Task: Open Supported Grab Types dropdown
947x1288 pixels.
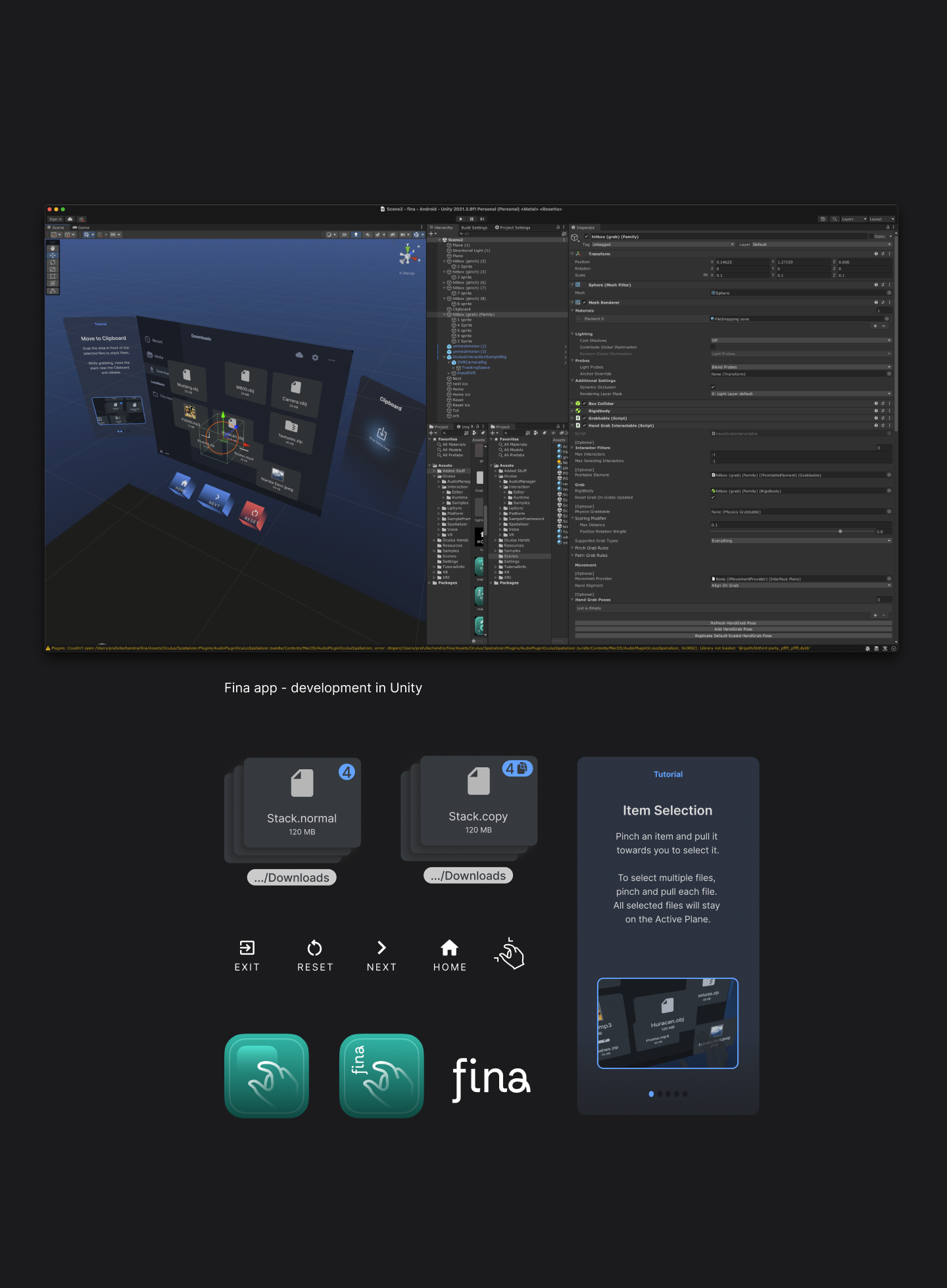Action: (800, 541)
